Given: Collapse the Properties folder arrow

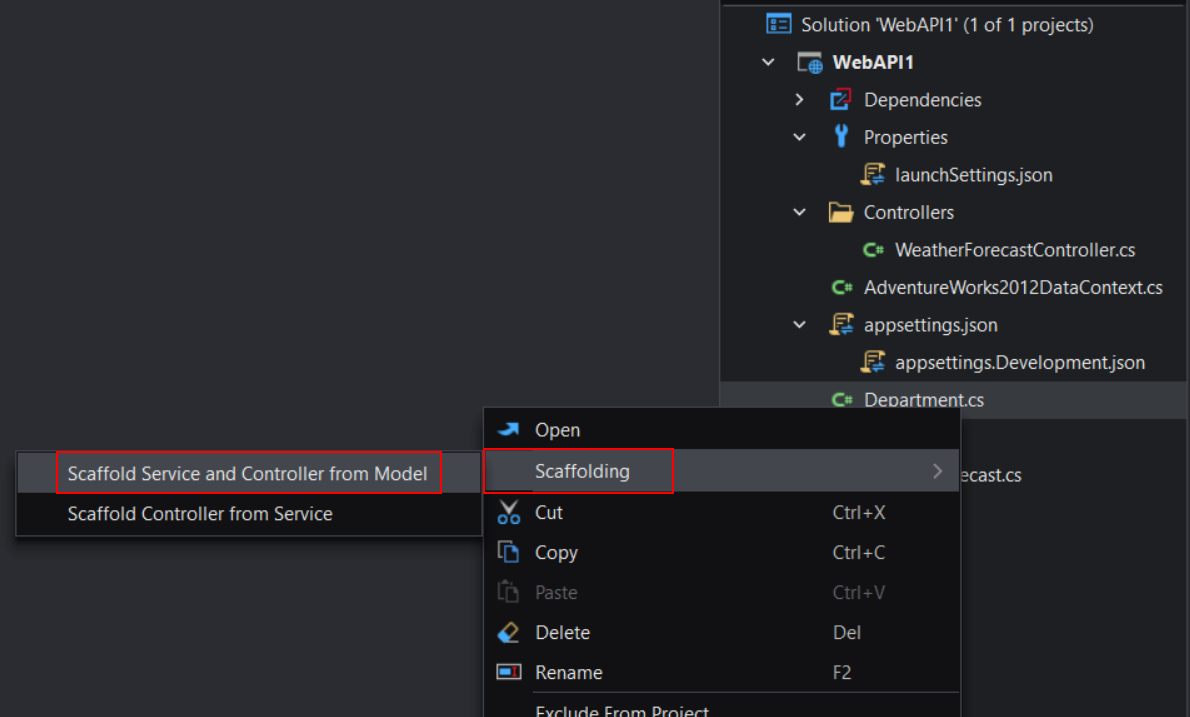Looking at the screenshot, I should [799, 137].
